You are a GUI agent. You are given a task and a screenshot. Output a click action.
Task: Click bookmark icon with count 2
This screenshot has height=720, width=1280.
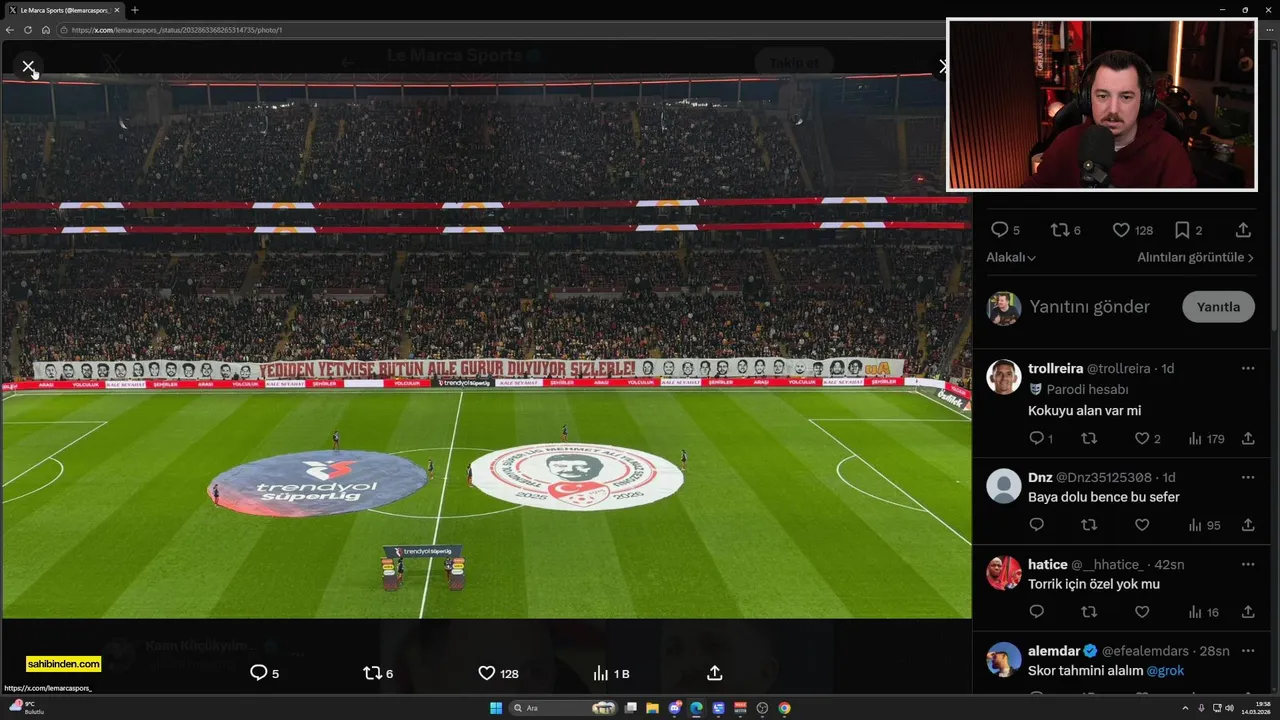tap(1182, 230)
